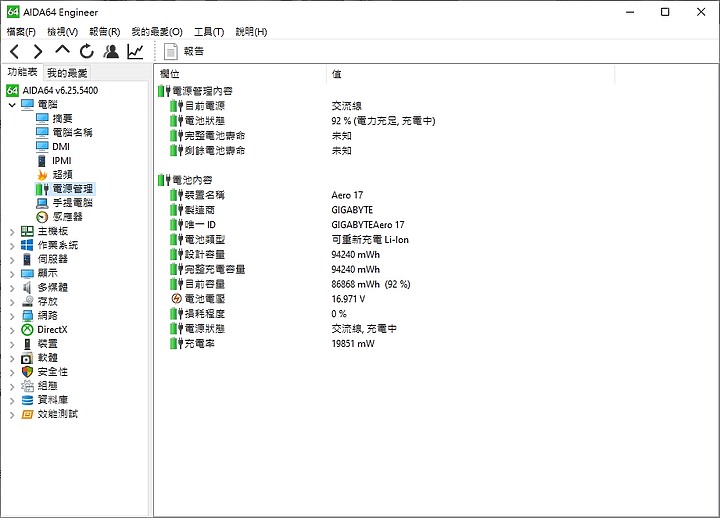This screenshot has width=720, height=518.
Task: Click the 安全性 shield icon
Action: coord(28,372)
